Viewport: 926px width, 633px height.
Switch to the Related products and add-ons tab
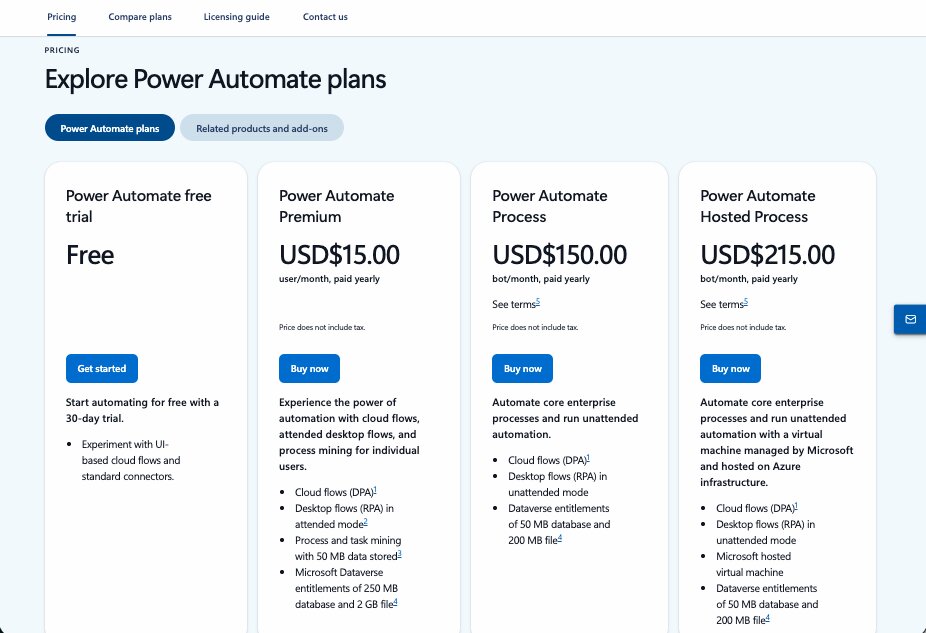(x=261, y=127)
